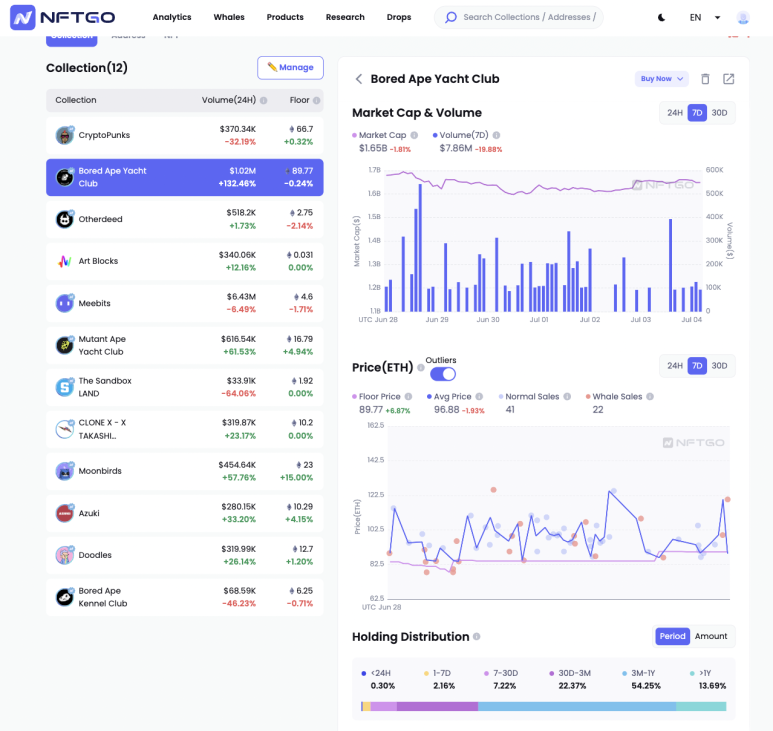Click info icon beside Whale Sales
773x731 pixels.
click(x=650, y=396)
